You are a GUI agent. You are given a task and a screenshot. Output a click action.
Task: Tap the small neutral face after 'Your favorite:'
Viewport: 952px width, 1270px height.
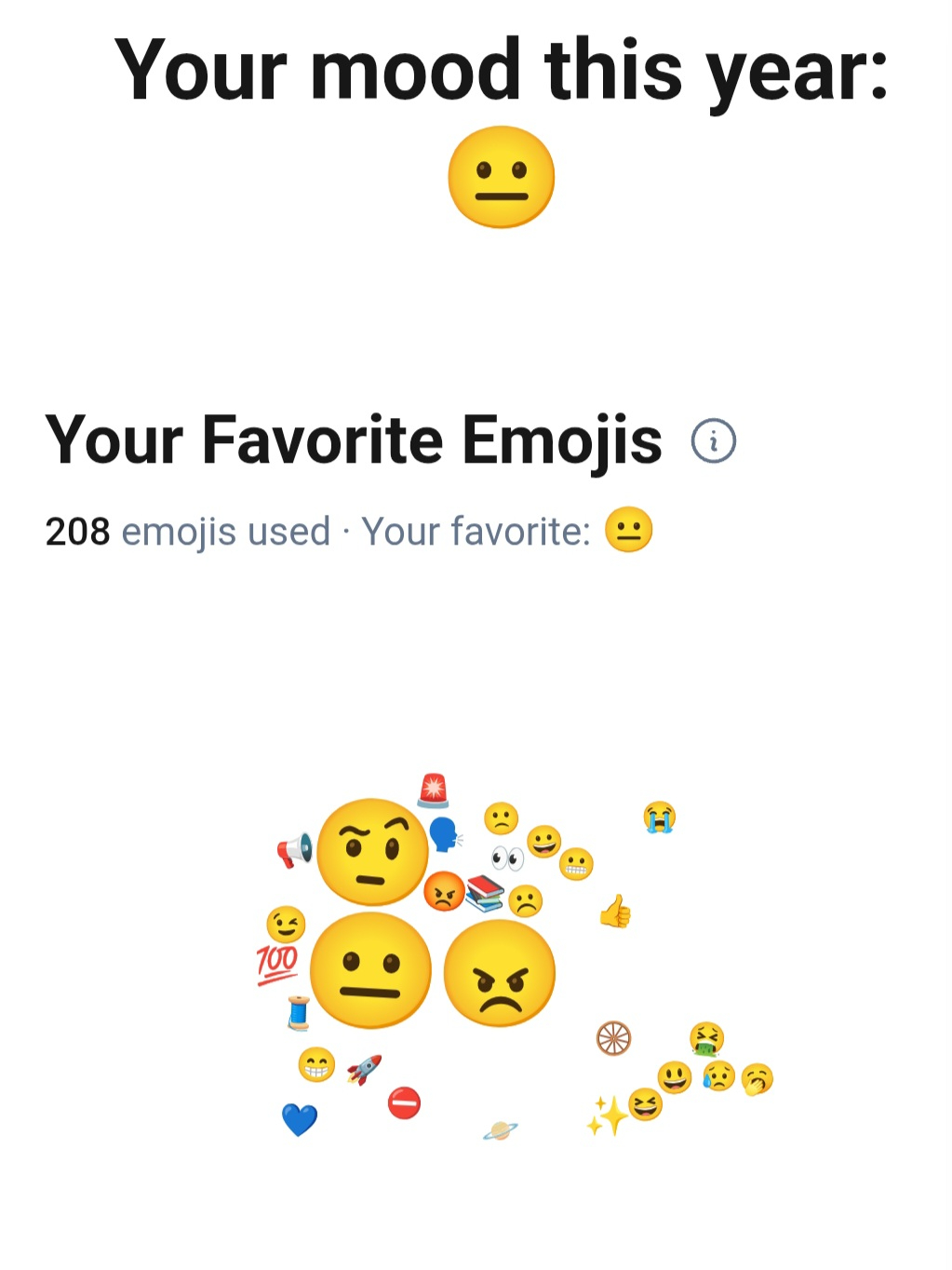point(629,531)
